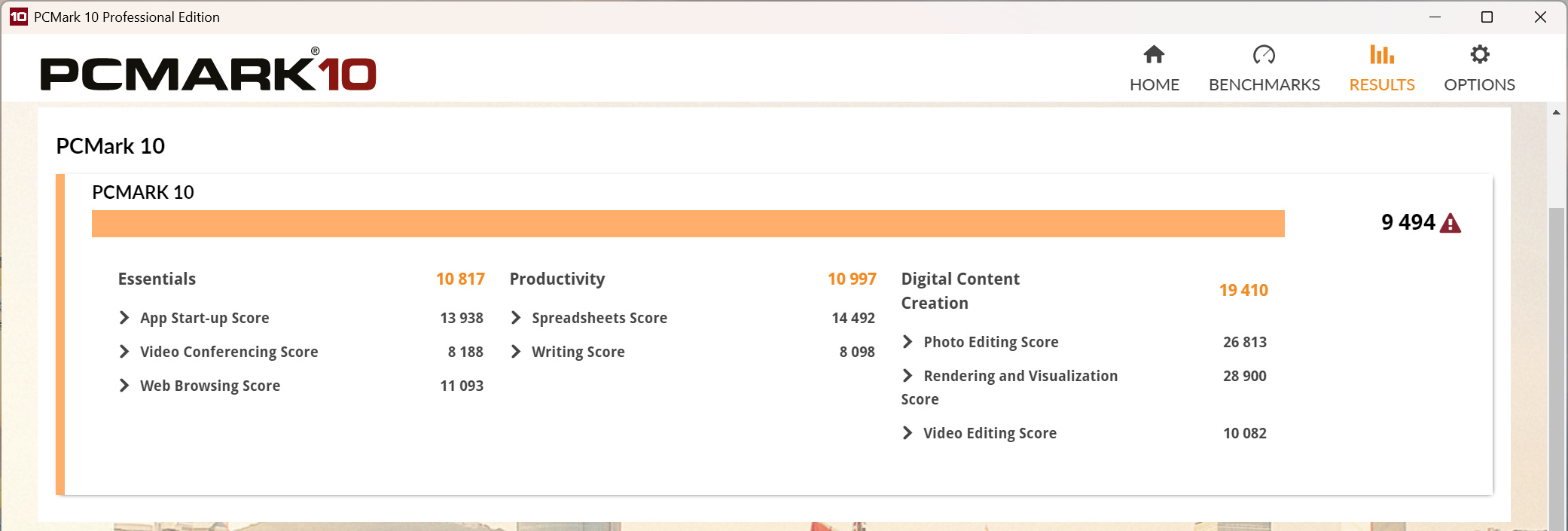The height and width of the screenshot is (531, 1568).
Task: Click the PCMark 10 title bar app icon
Action: [x=18, y=17]
